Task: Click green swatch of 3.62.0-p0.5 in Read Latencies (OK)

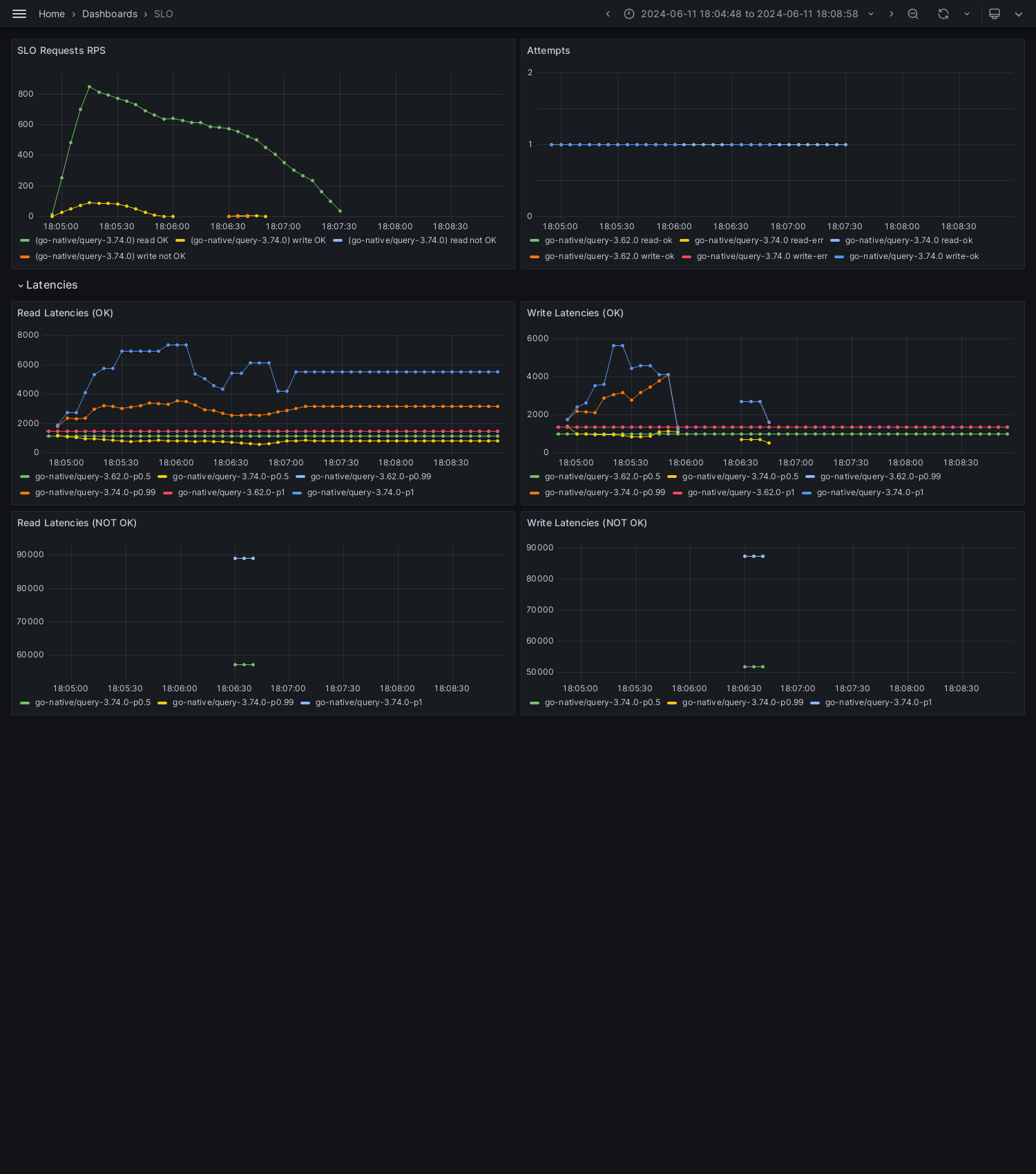Action: click(x=25, y=477)
